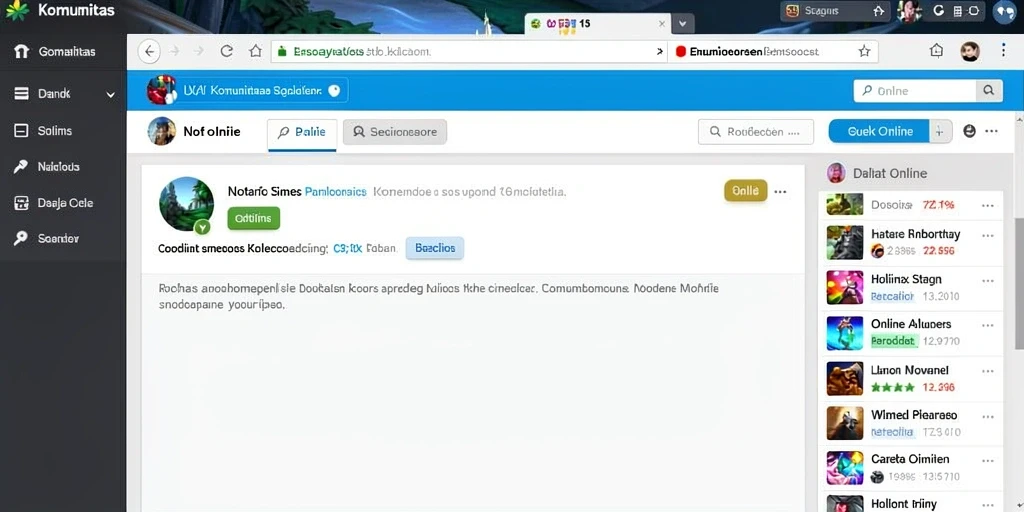
Task: Click the Careta Oimiten game thumbnail
Action: point(844,468)
